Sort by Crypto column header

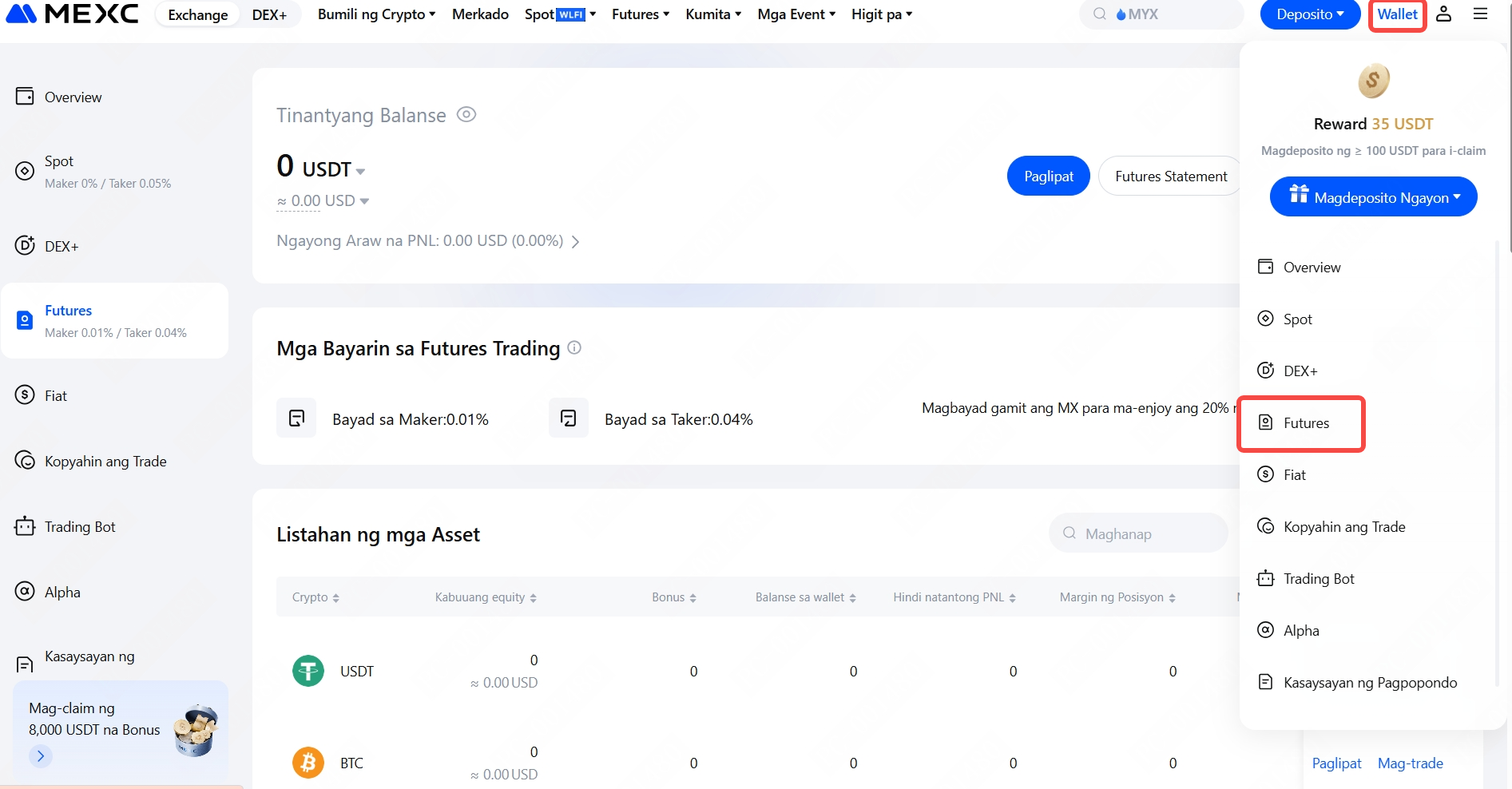click(x=315, y=597)
